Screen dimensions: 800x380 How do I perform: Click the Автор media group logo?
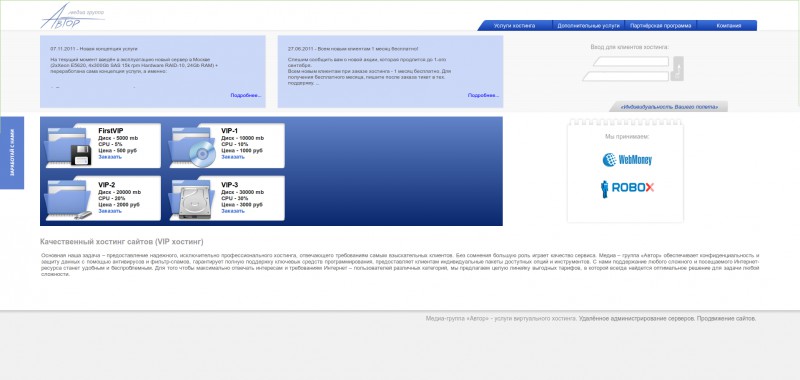point(72,16)
